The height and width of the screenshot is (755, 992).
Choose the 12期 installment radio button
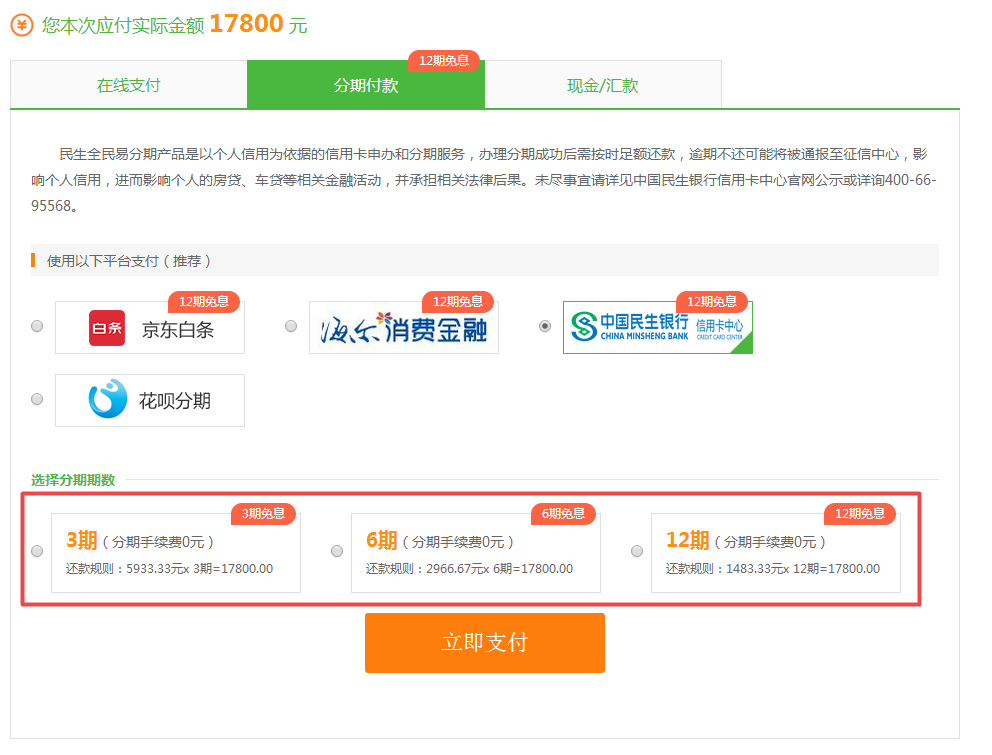pyautogui.click(x=637, y=551)
